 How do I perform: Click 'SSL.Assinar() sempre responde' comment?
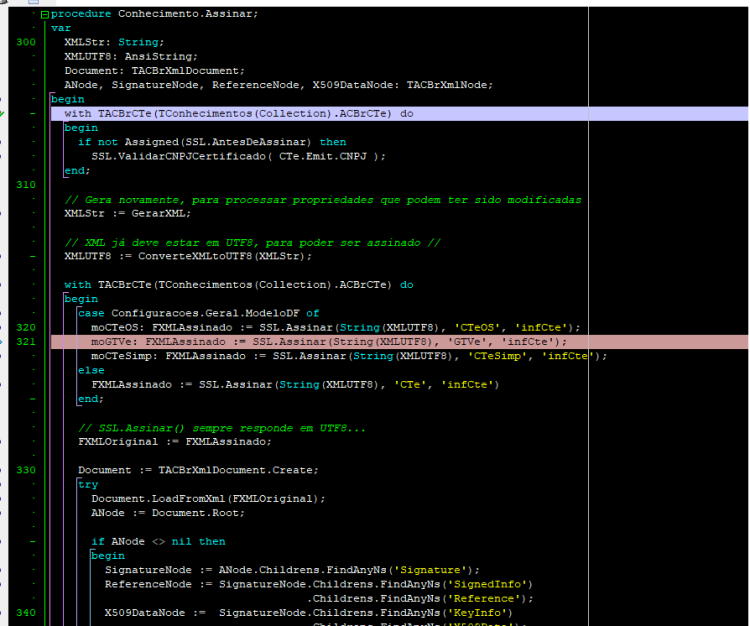point(222,428)
